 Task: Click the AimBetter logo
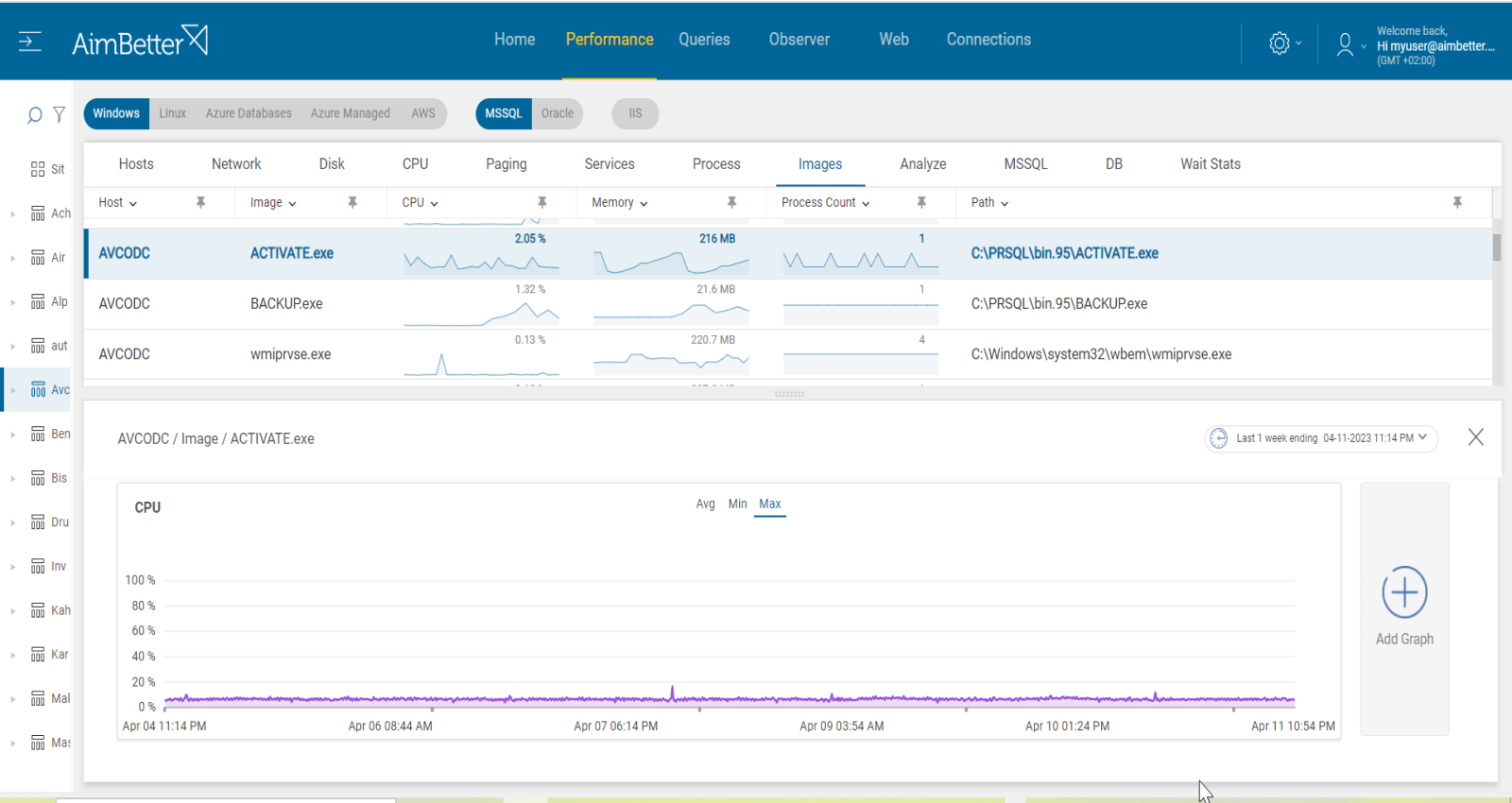(x=140, y=42)
